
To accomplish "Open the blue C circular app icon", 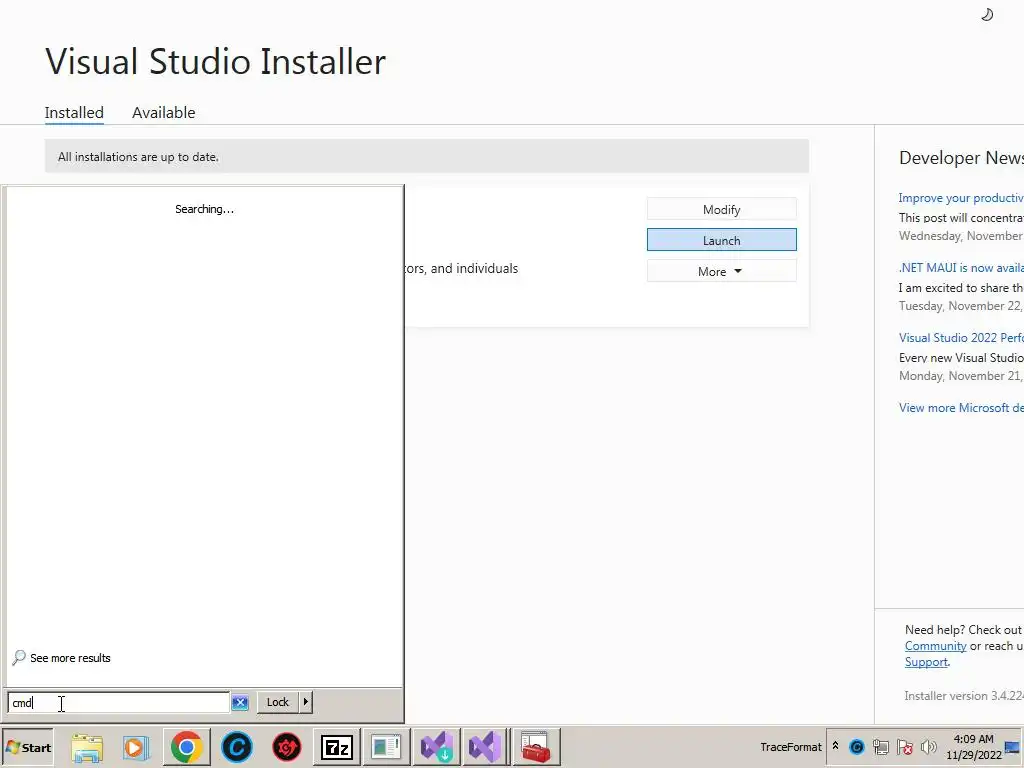I will (x=236, y=747).
